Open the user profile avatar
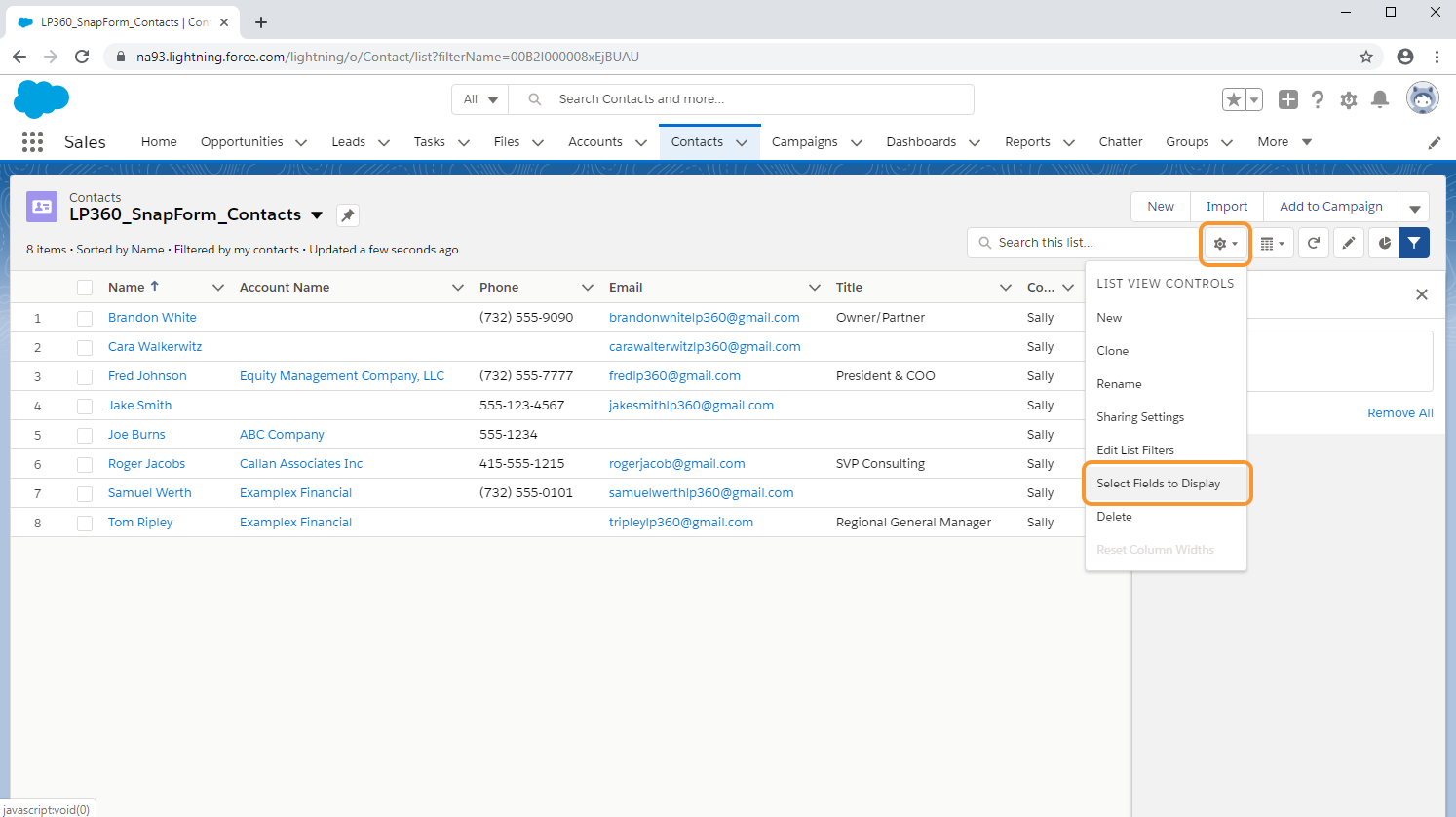The width and height of the screenshot is (1456, 817). (x=1423, y=98)
